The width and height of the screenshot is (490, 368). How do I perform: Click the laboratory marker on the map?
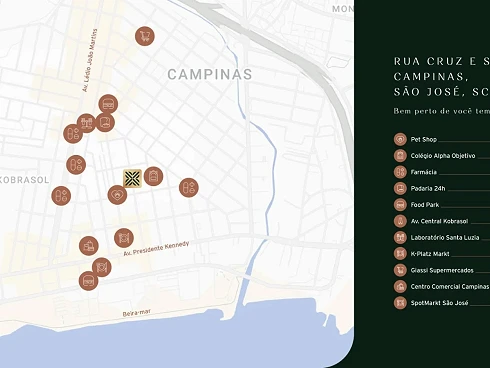point(86,123)
